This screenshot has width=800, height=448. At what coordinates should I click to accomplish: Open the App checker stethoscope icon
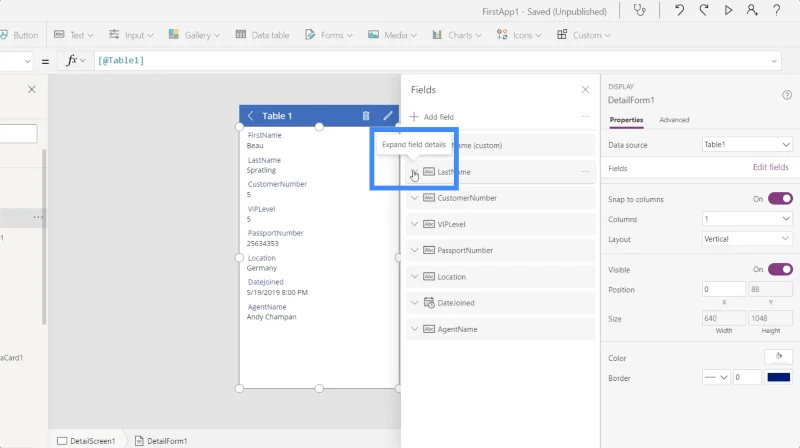[x=639, y=10]
